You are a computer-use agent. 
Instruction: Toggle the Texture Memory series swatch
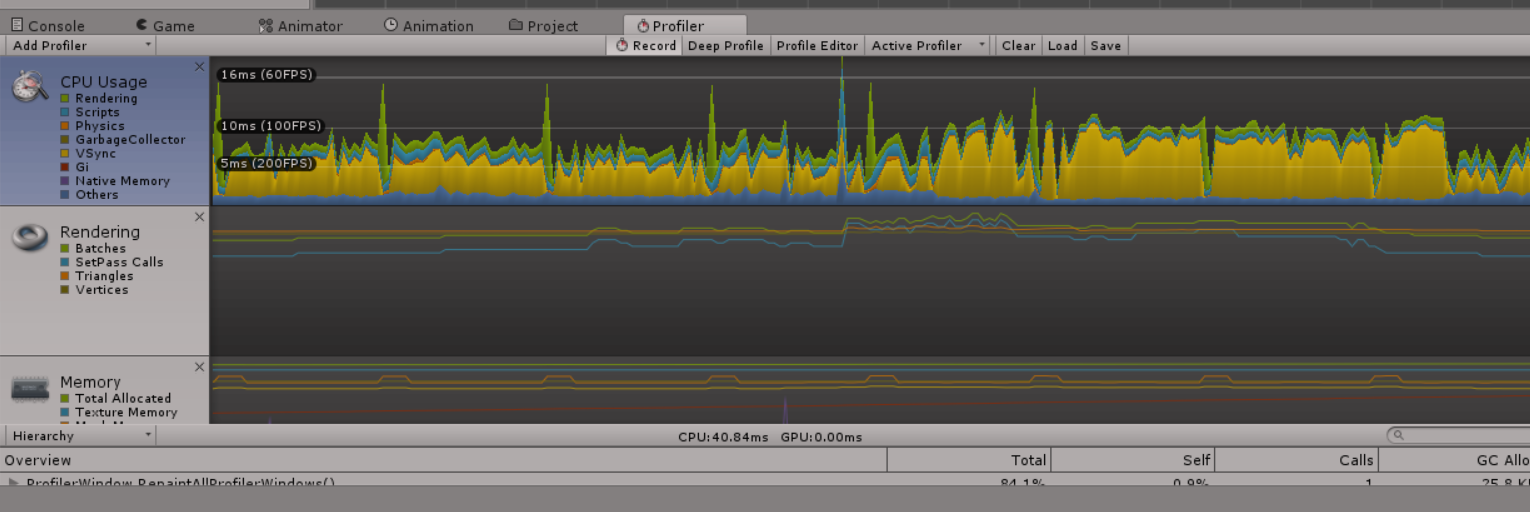[x=65, y=412]
